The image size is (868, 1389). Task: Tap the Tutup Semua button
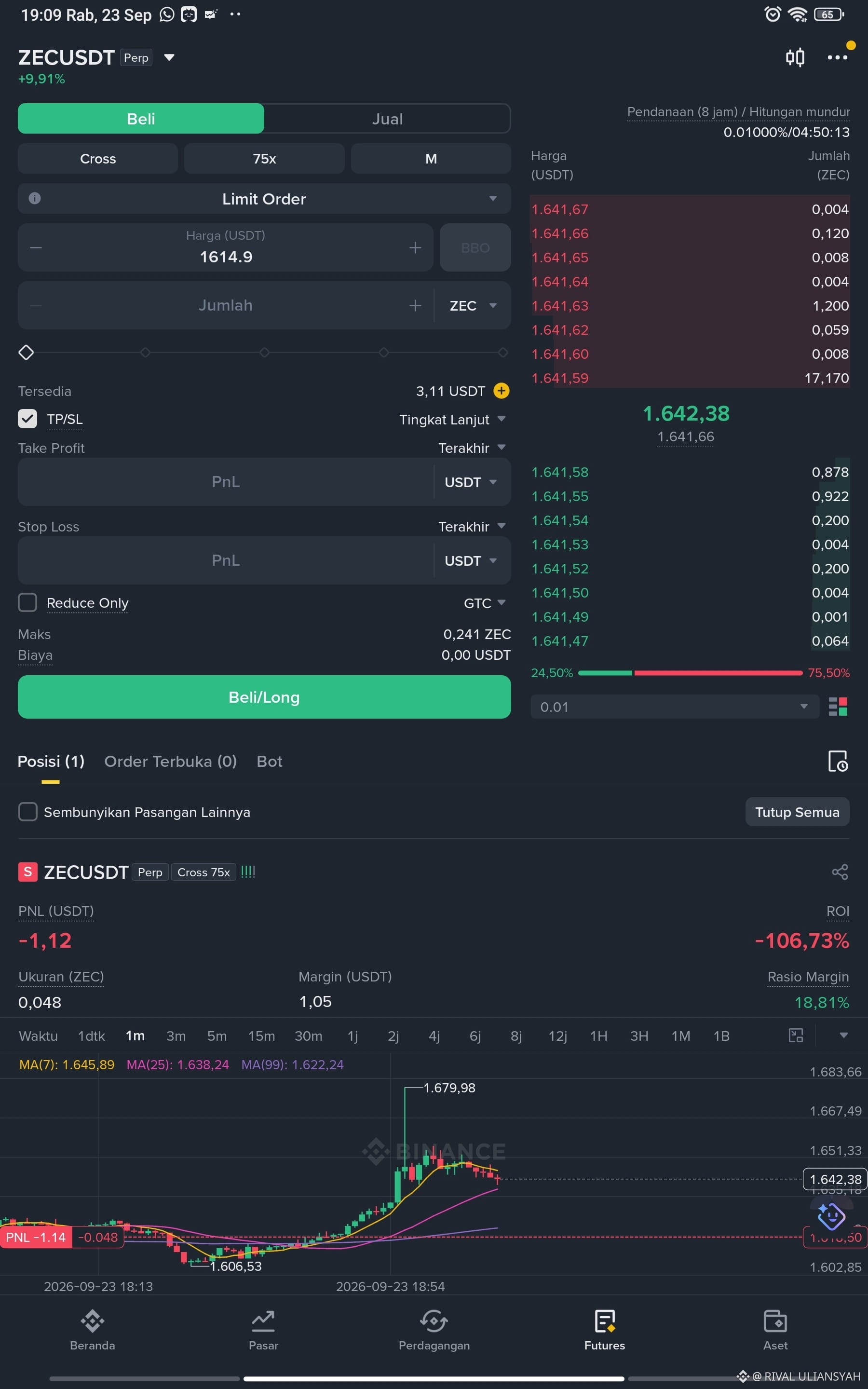tap(797, 812)
